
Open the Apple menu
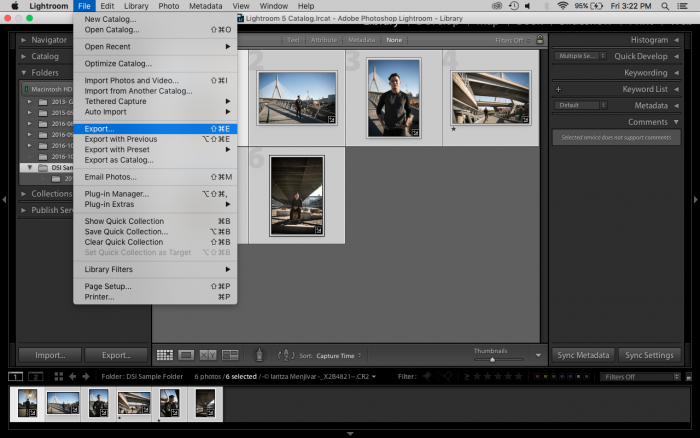[15, 6]
